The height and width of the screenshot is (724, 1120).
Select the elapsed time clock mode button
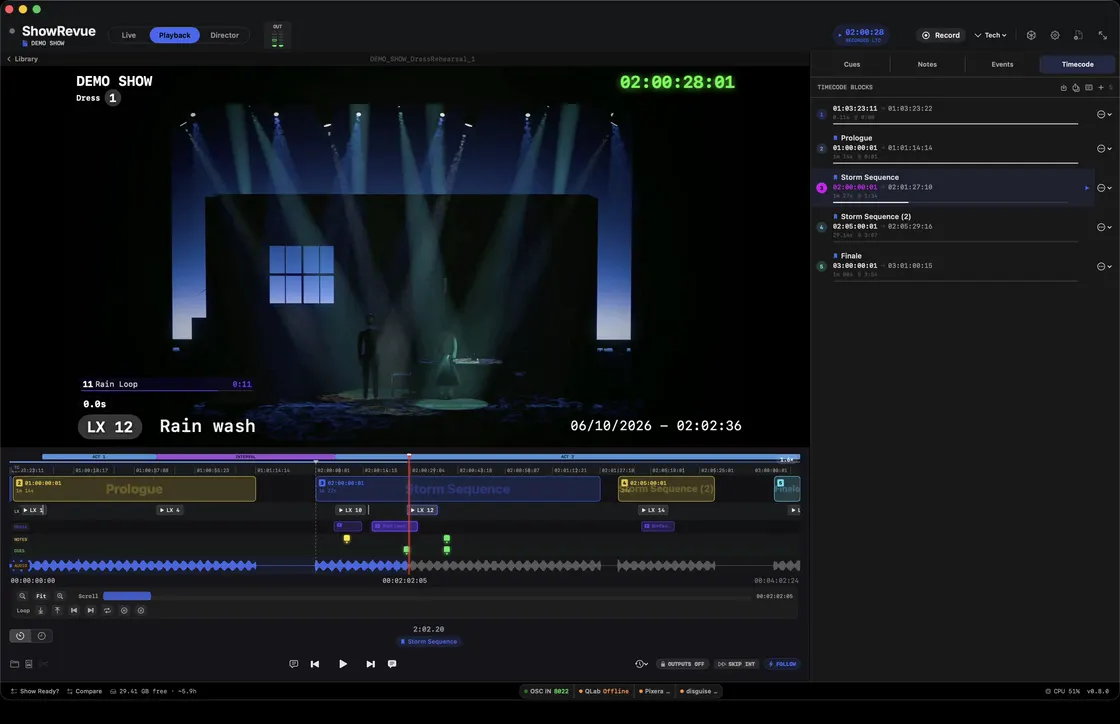coord(20,636)
